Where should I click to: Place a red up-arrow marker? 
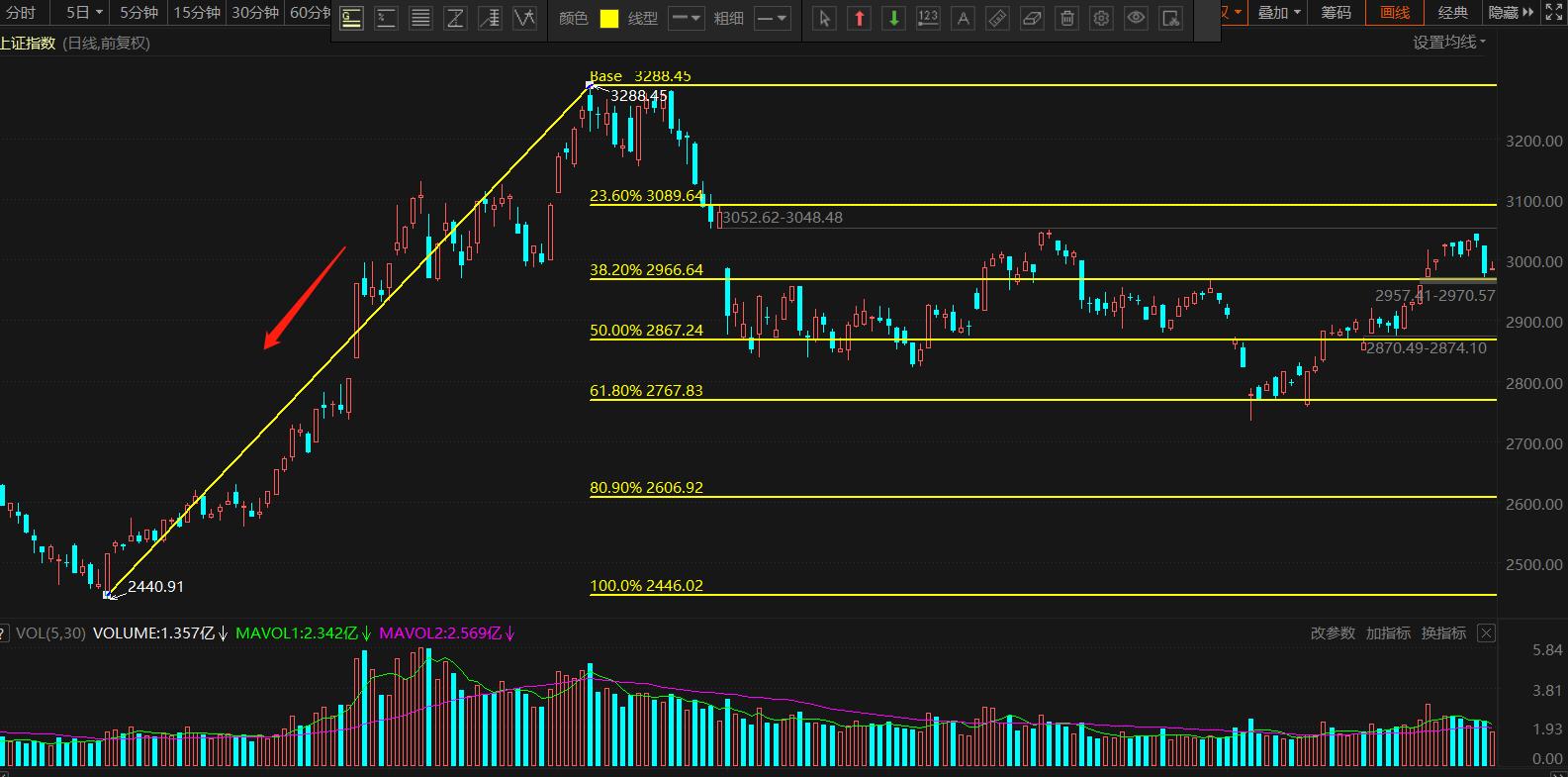click(859, 18)
